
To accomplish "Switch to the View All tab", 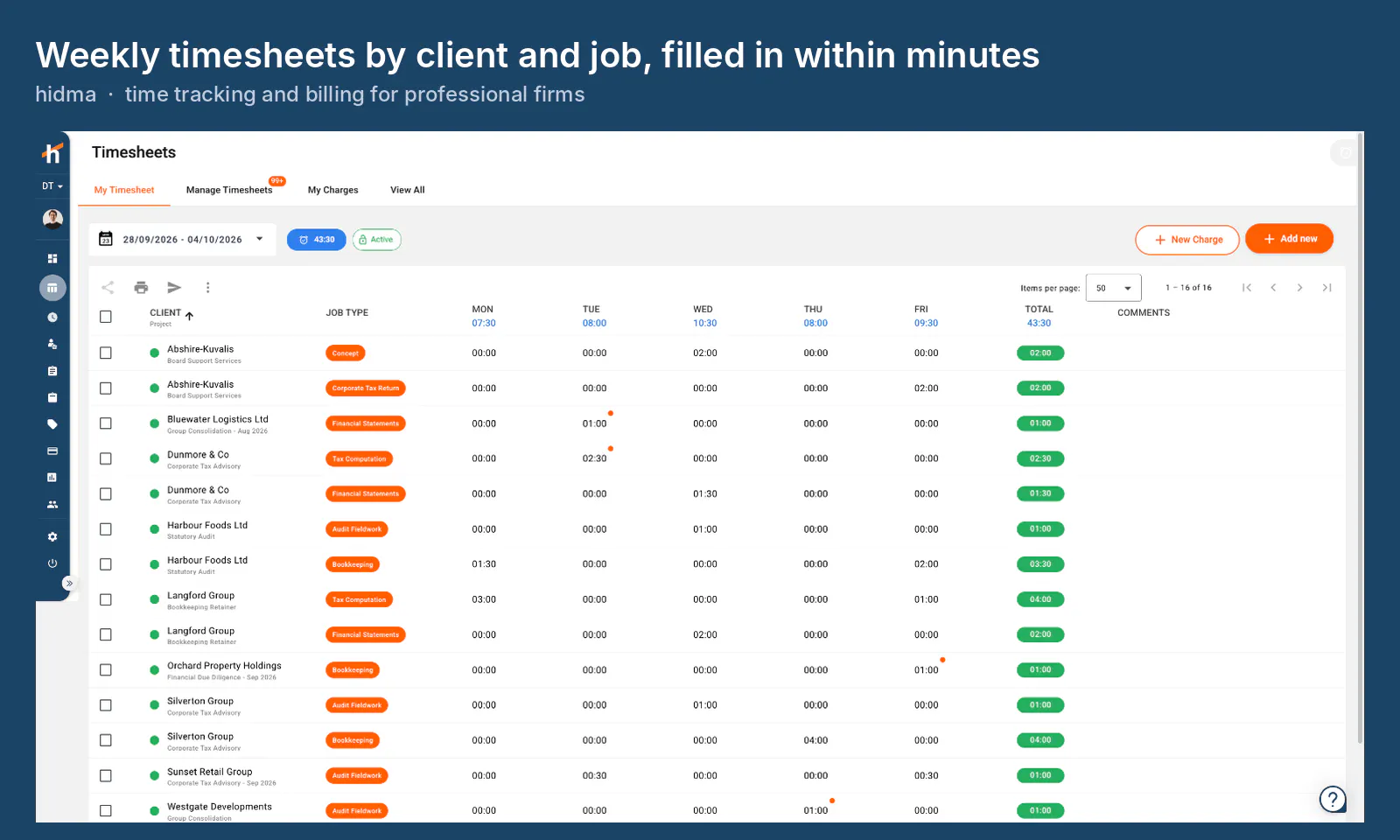I will tap(408, 190).
